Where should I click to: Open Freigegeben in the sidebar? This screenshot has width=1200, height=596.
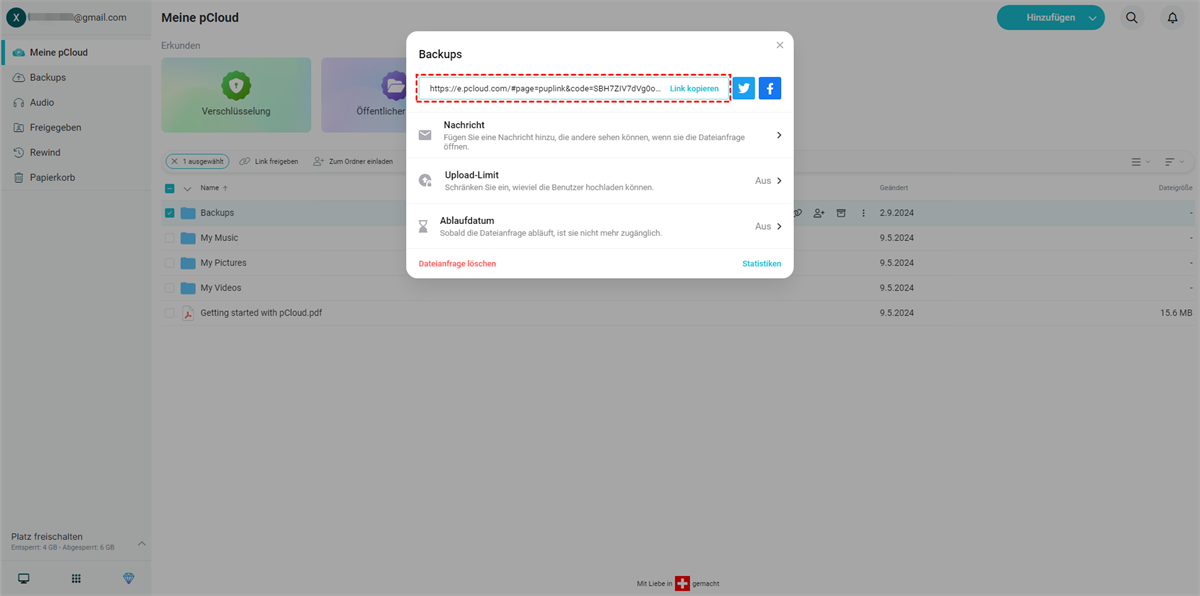pos(76,127)
